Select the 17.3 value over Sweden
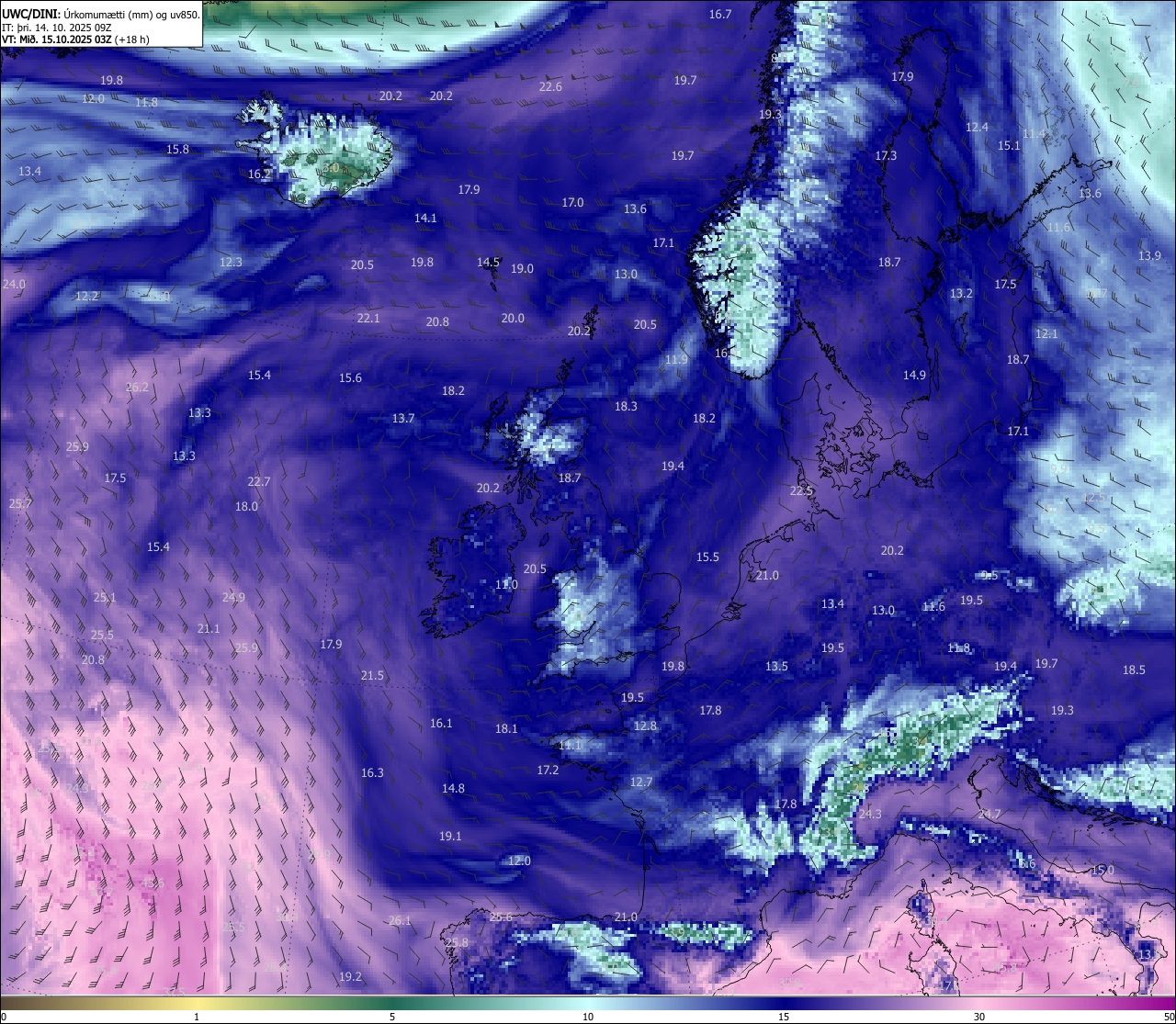The width and height of the screenshot is (1176, 1024). pos(886,156)
